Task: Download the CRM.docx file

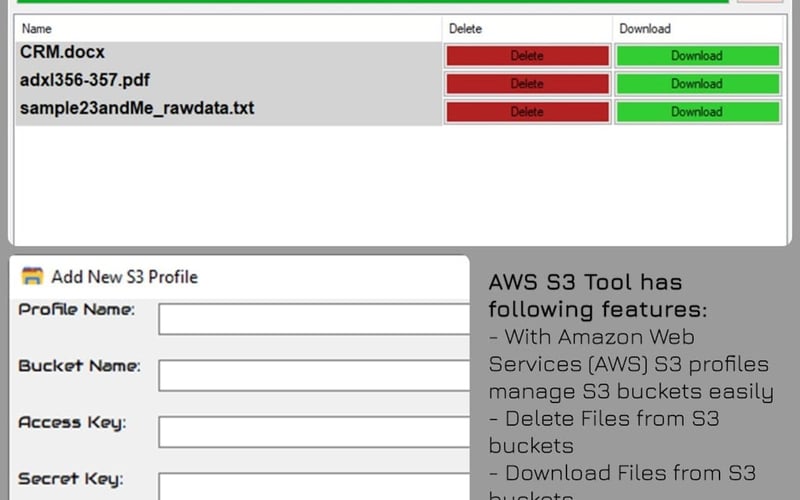Action: pyautogui.click(x=697, y=56)
